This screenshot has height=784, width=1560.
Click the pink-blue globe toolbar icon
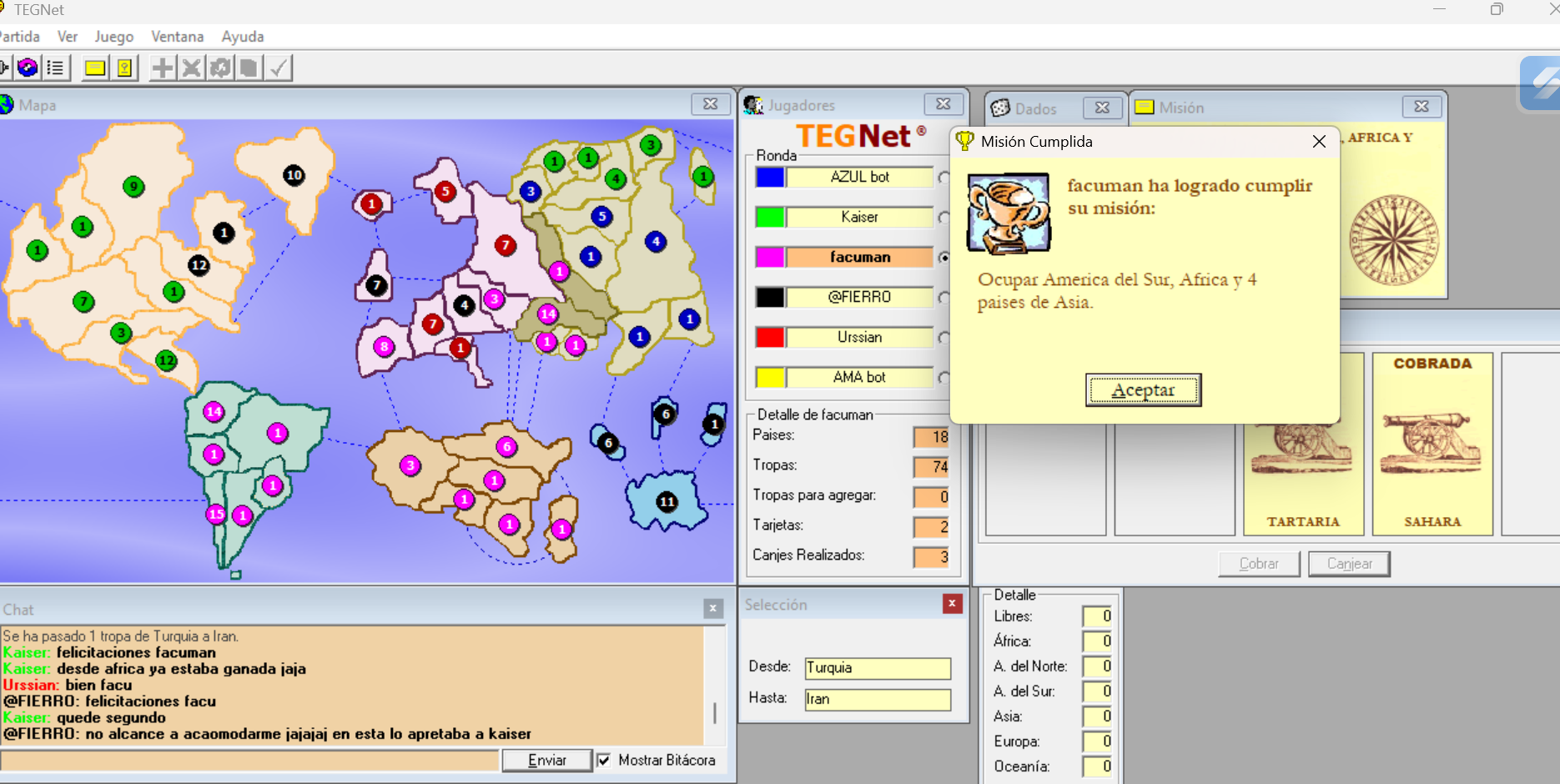click(x=28, y=68)
